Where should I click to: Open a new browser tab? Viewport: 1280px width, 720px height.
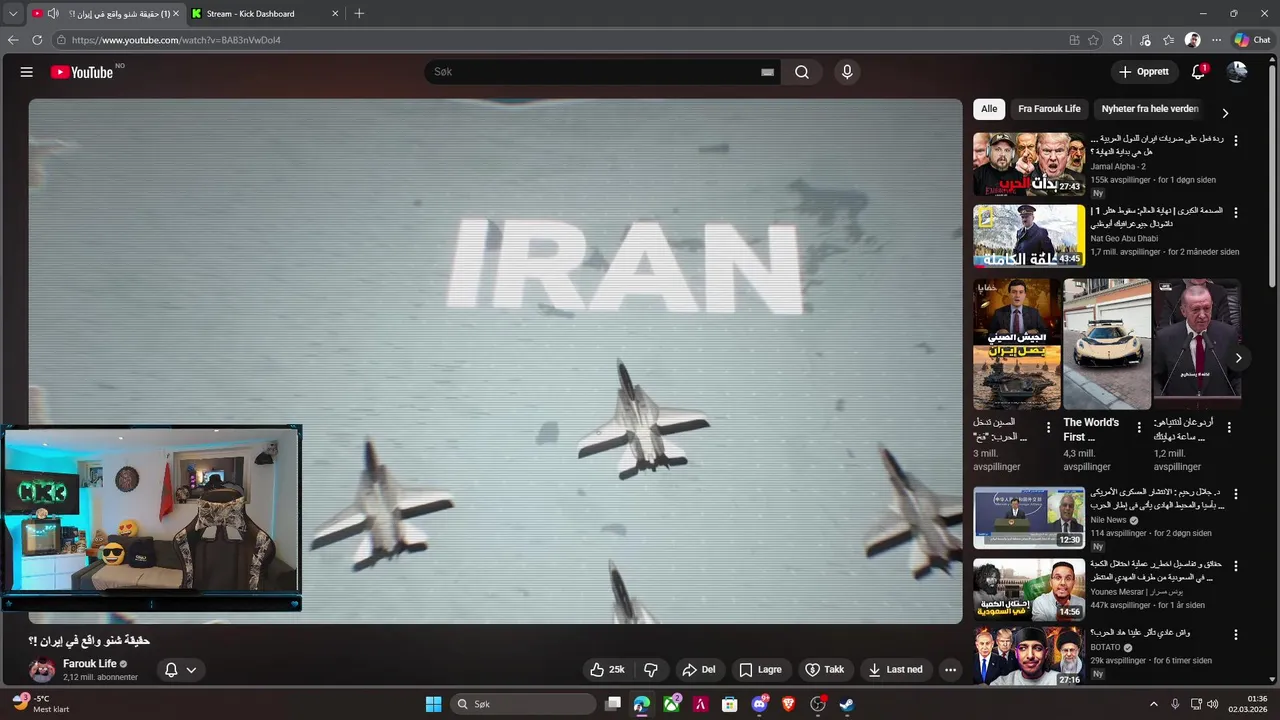point(359,14)
